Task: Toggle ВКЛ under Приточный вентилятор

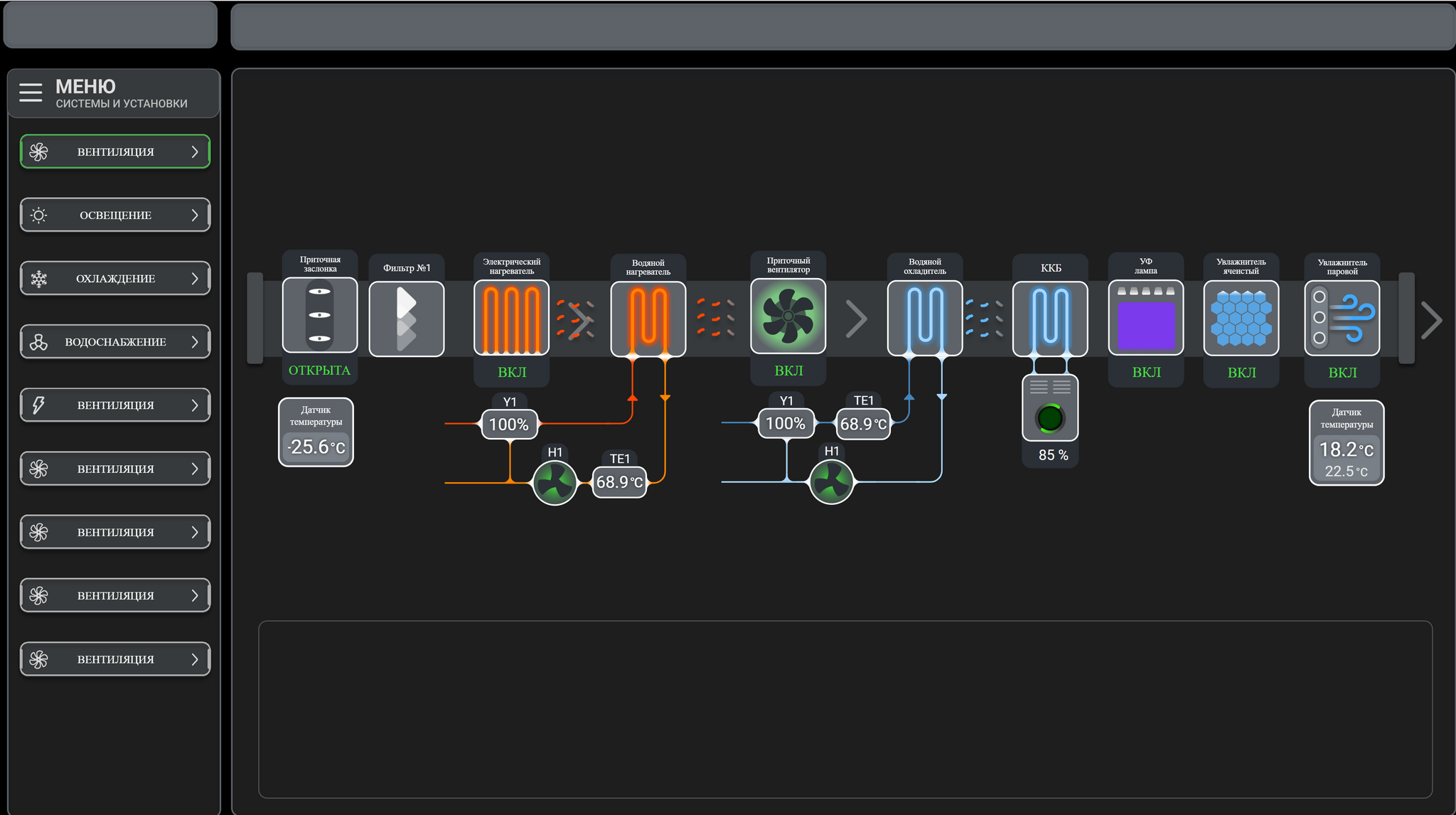Action: [788, 371]
